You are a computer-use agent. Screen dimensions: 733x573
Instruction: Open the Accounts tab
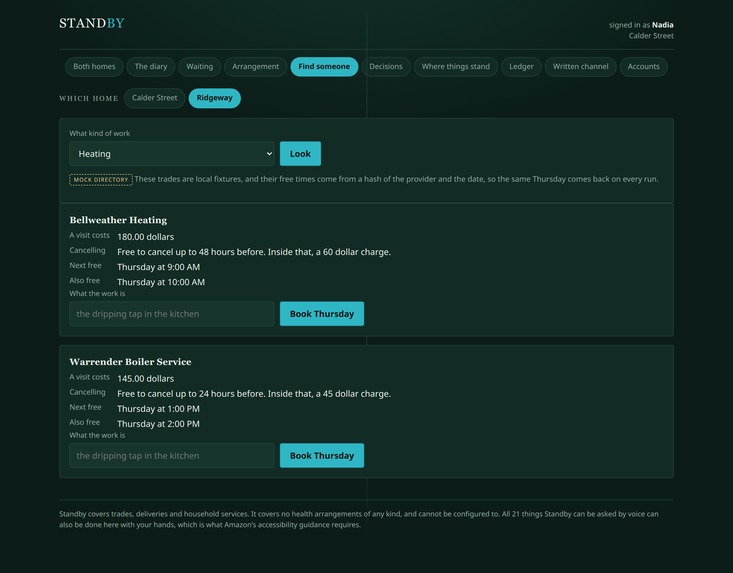[643, 66]
